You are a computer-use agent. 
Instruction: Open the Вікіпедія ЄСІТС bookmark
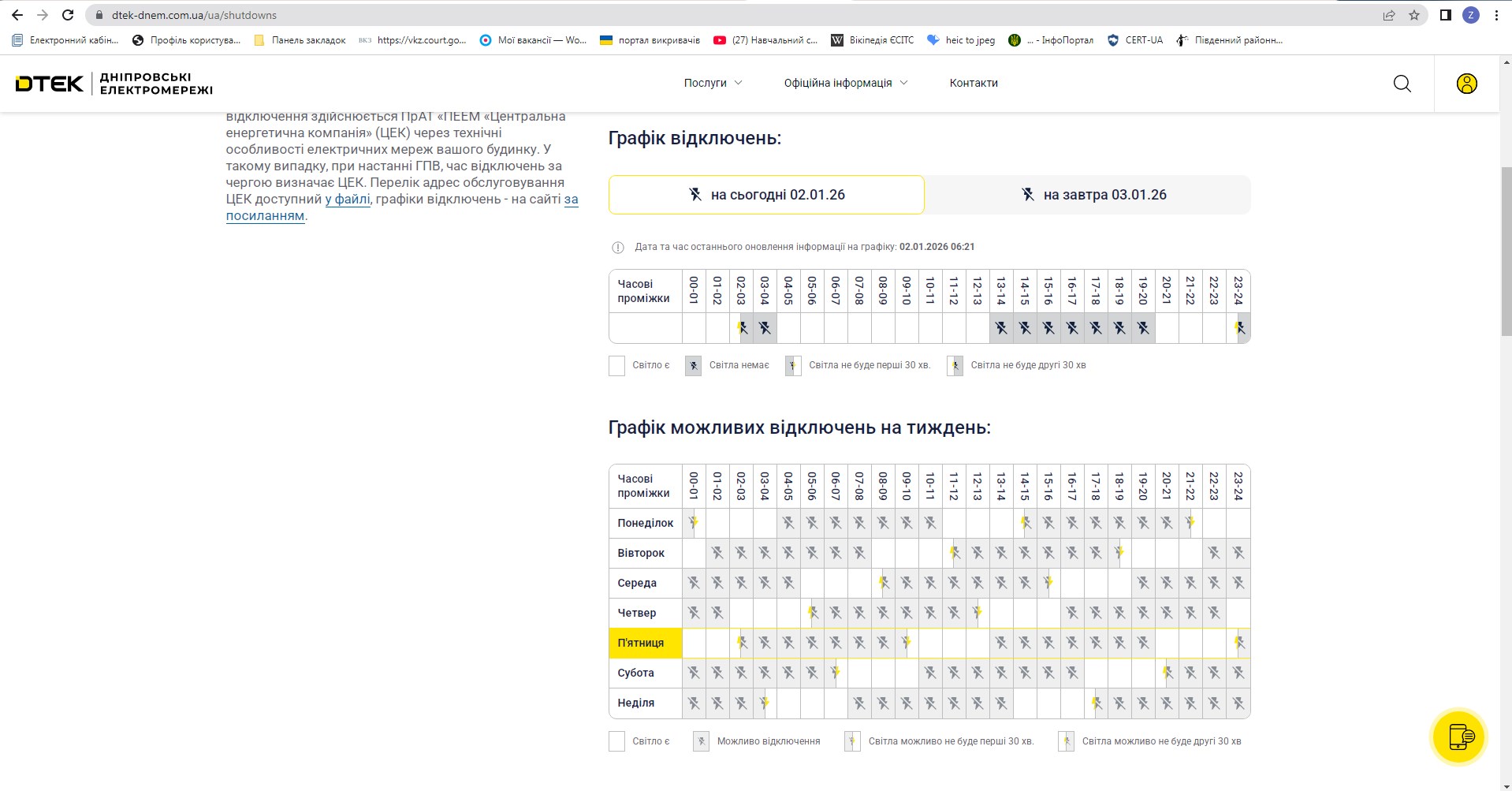pyautogui.click(x=873, y=40)
